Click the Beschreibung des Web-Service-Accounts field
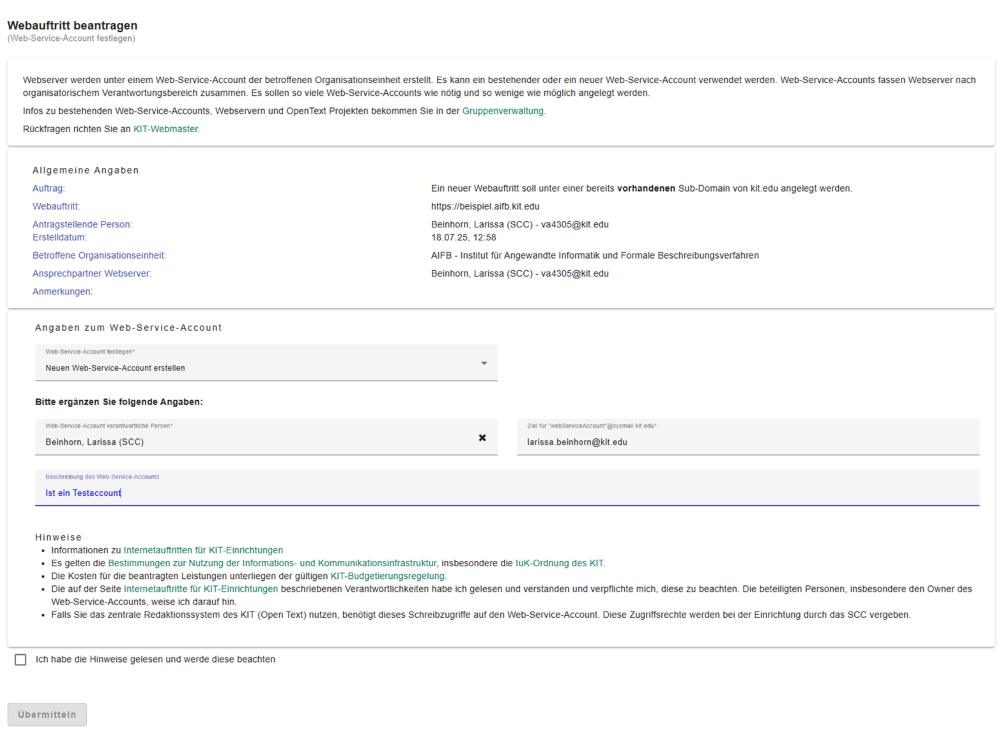Viewport: 1000px width, 740px height. click(507, 488)
